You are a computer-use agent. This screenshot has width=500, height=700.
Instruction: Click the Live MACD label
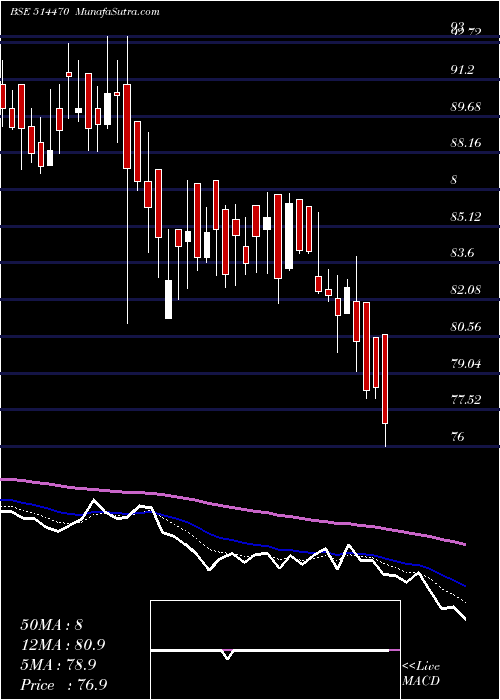[421, 674]
